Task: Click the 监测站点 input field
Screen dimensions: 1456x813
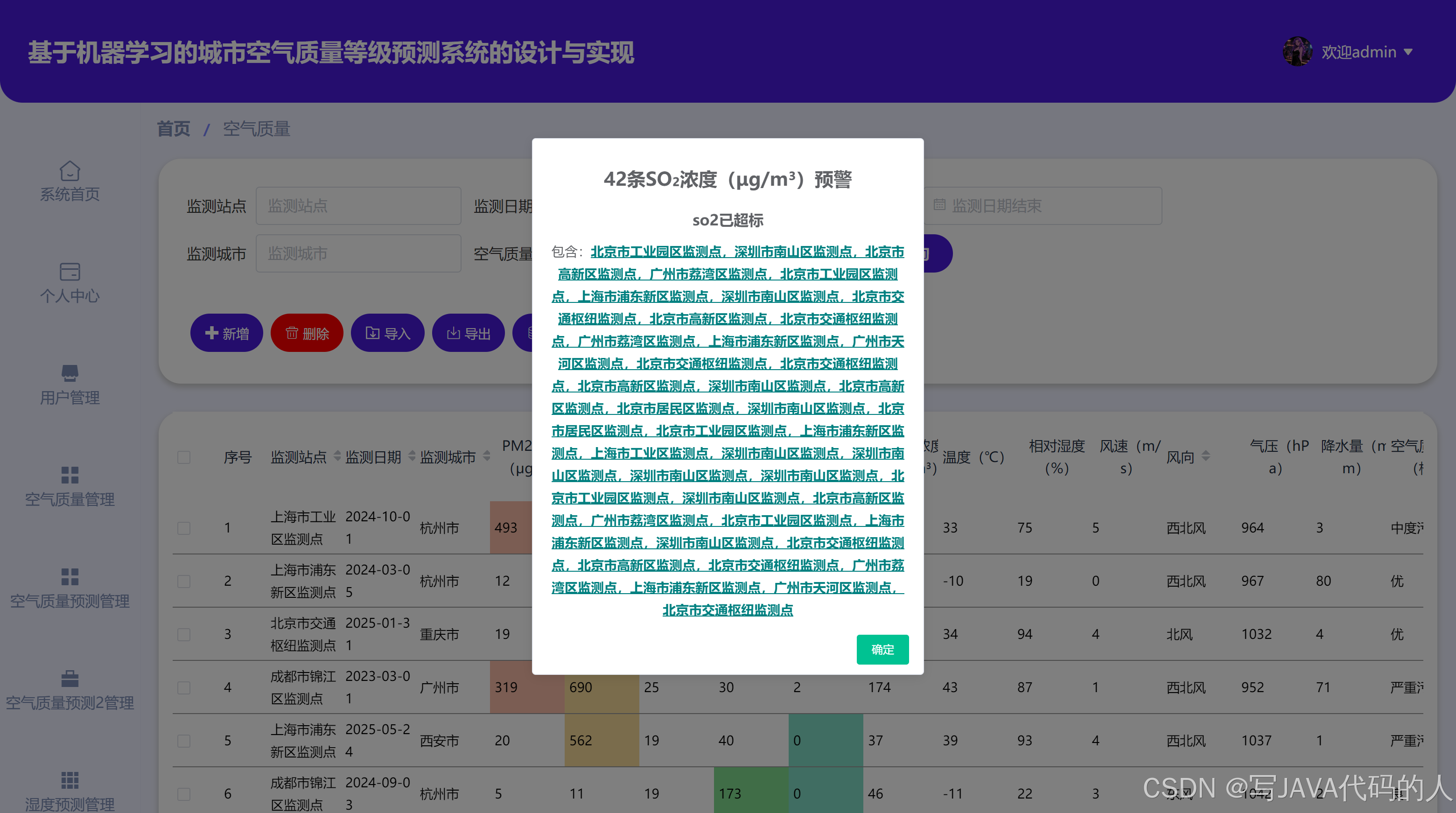Action: [358, 206]
